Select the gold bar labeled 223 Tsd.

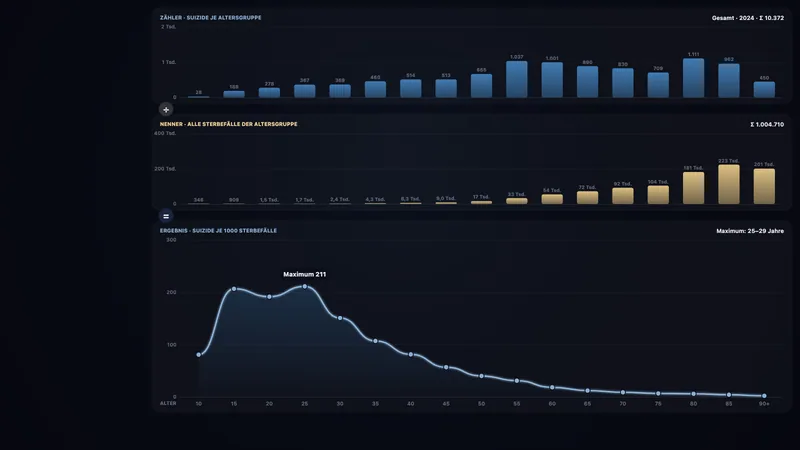coord(729,184)
